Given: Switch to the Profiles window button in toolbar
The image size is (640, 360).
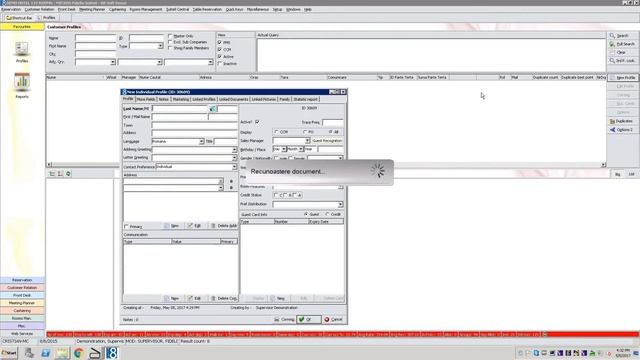Looking at the screenshot, I should point(47,18).
